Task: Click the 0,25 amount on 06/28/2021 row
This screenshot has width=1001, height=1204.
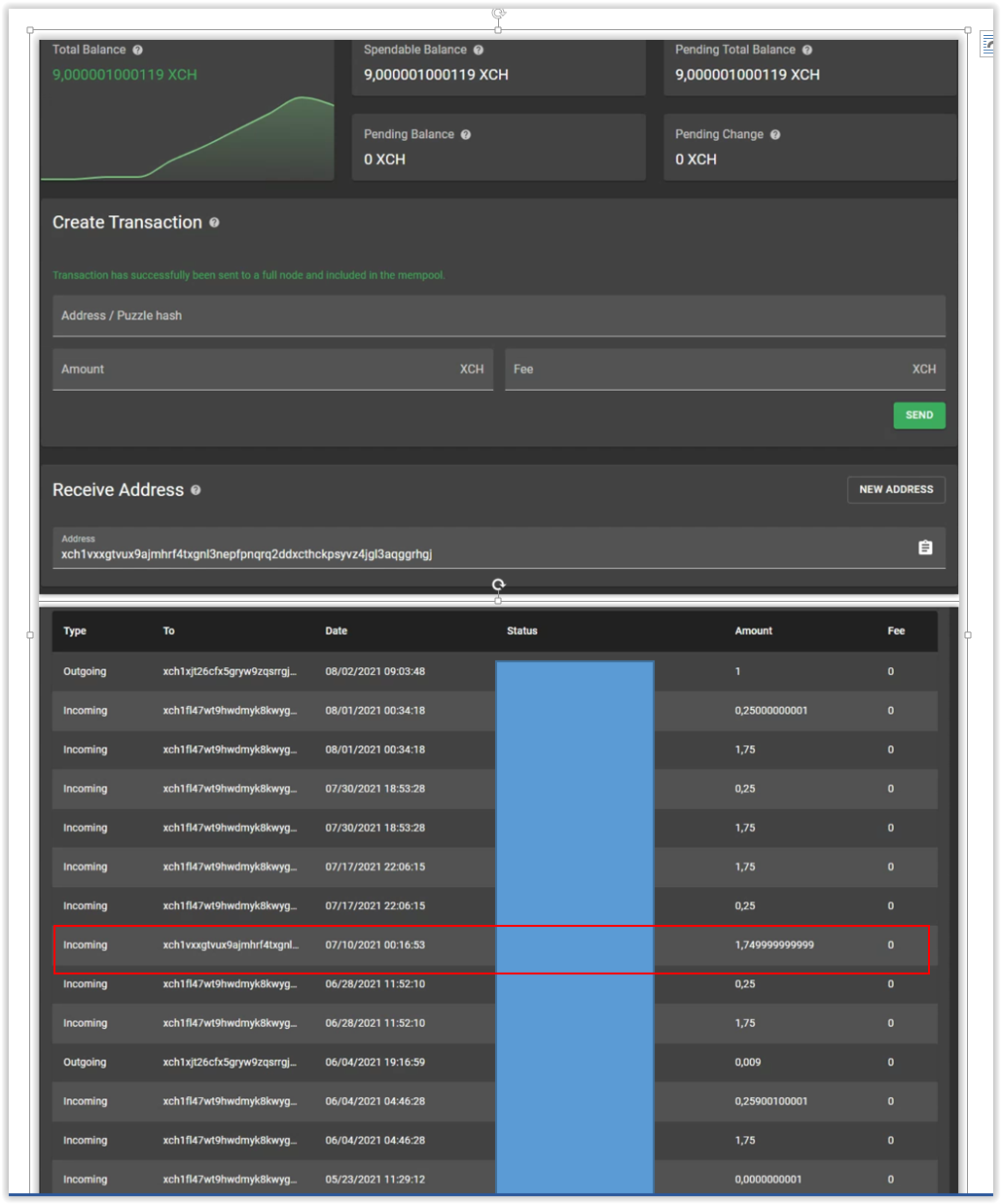Action: pyautogui.click(x=745, y=984)
